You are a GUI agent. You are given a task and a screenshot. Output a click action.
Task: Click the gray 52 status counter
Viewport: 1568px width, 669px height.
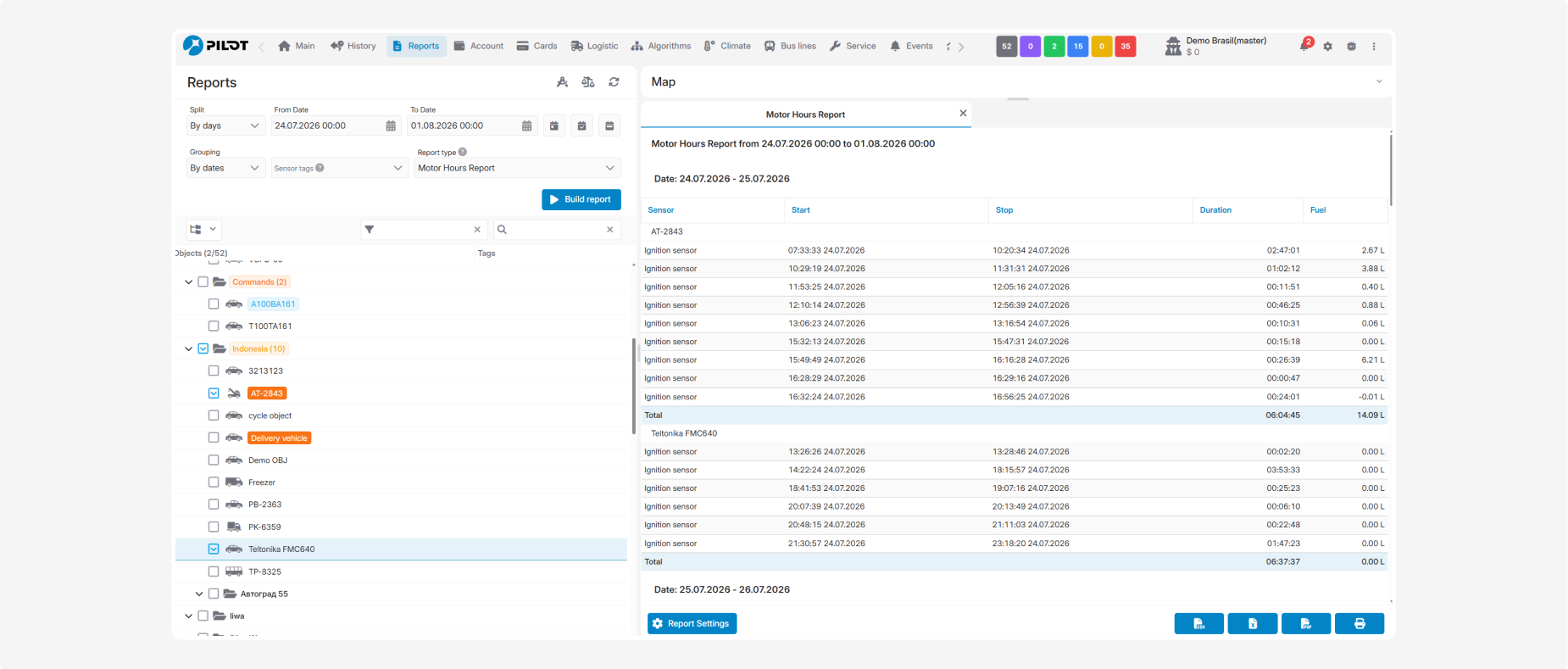[x=1007, y=47]
